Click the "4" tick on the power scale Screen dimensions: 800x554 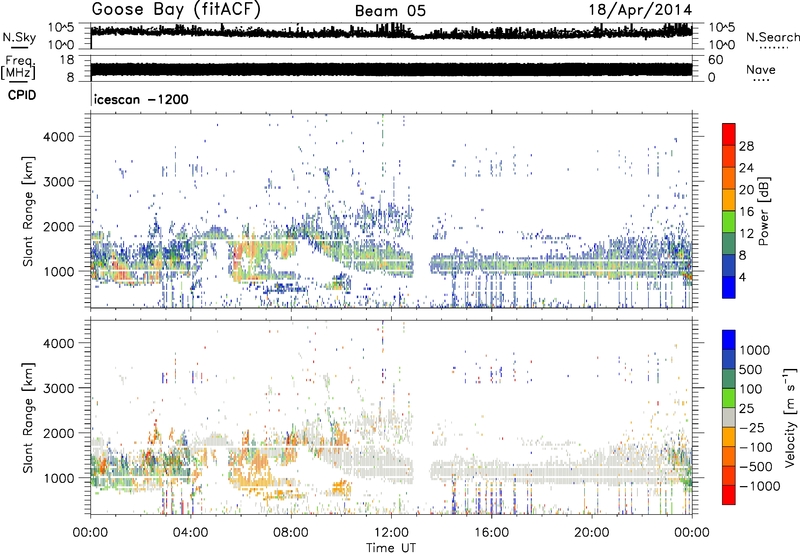pyautogui.click(x=742, y=277)
